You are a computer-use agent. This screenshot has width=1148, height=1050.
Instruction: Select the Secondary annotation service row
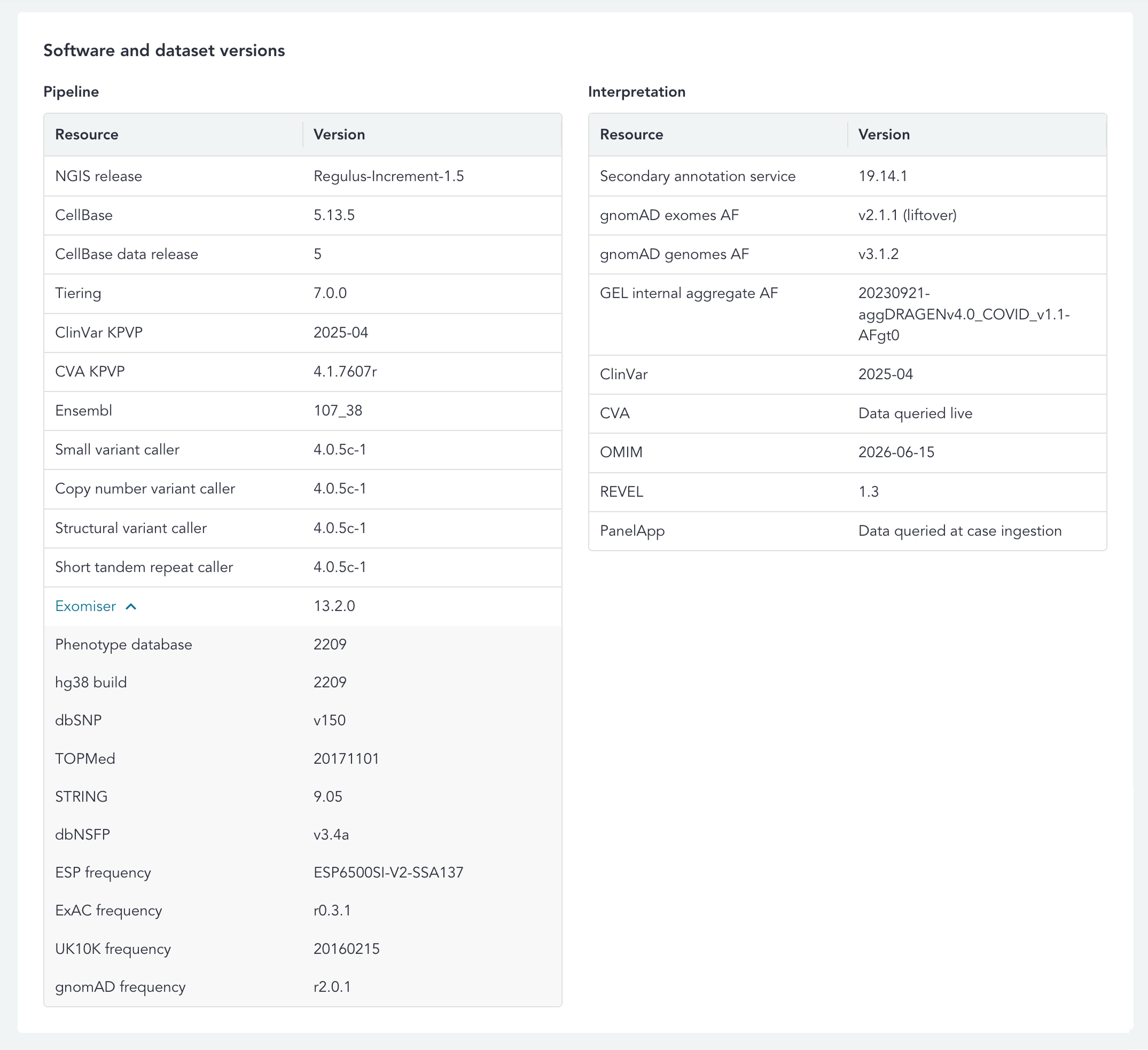(x=848, y=176)
